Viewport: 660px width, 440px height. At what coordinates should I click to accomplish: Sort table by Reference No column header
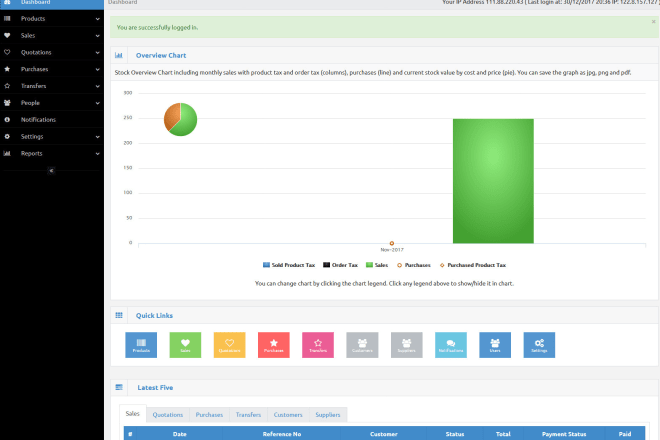pyautogui.click(x=282, y=434)
